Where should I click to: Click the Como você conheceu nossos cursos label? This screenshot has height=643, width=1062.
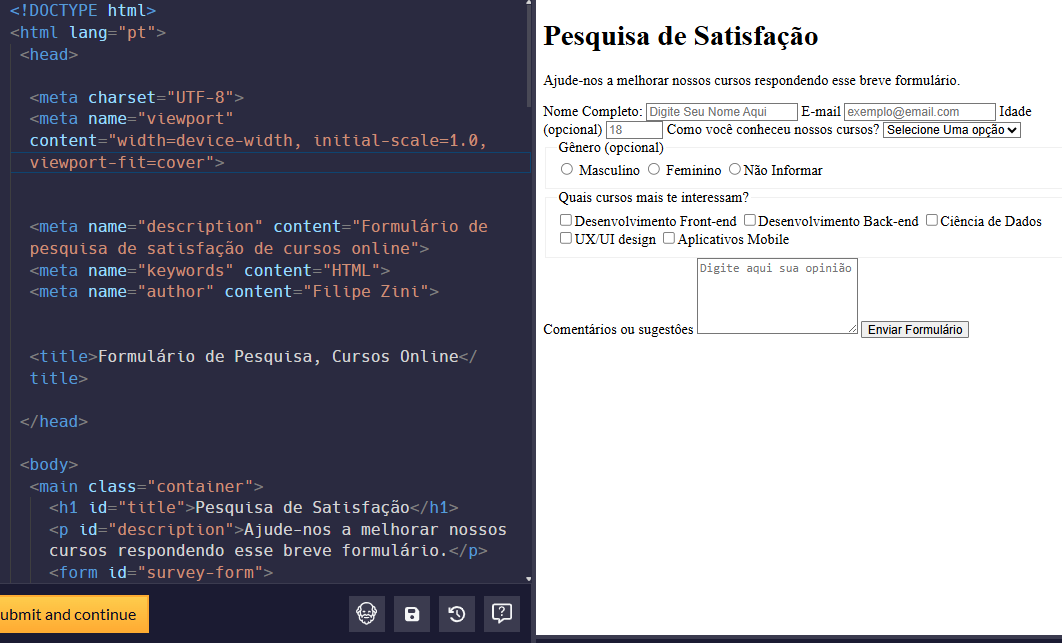(x=773, y=129)
